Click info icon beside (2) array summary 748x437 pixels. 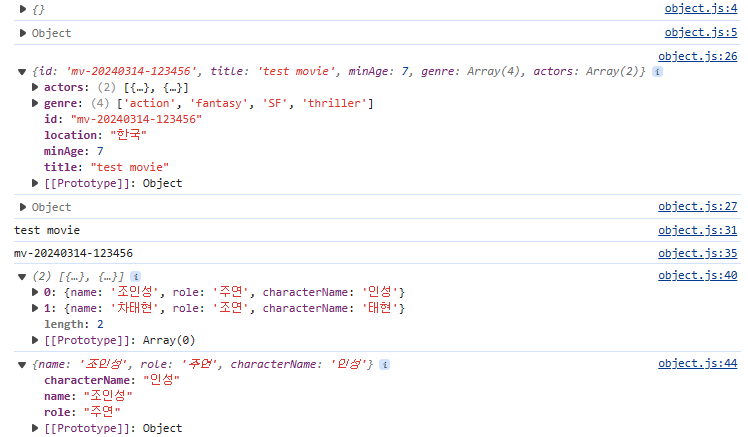135,276
